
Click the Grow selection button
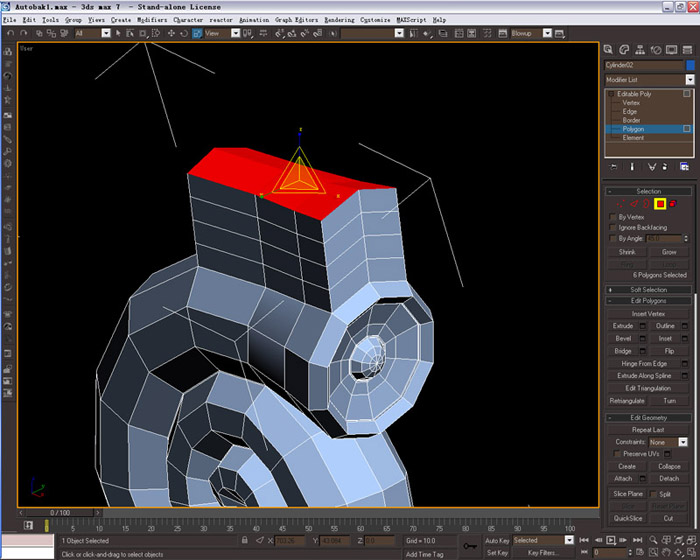point(669,252)
